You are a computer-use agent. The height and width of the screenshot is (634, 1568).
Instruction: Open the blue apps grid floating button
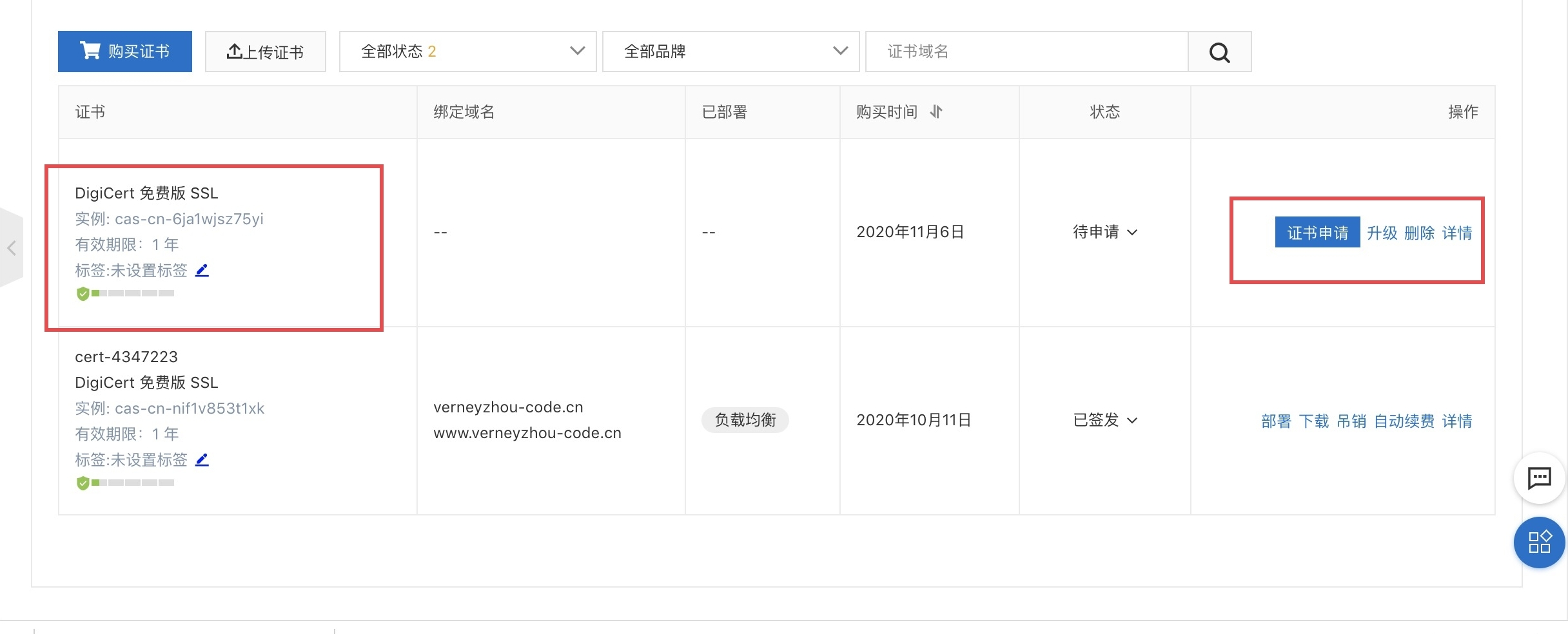[1539, 543]
